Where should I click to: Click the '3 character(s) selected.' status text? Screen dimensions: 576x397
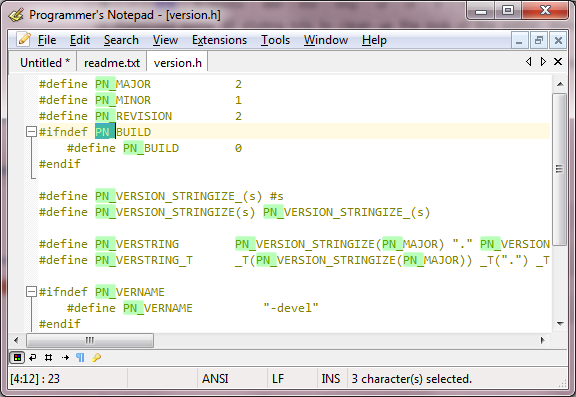coord(411,379)
